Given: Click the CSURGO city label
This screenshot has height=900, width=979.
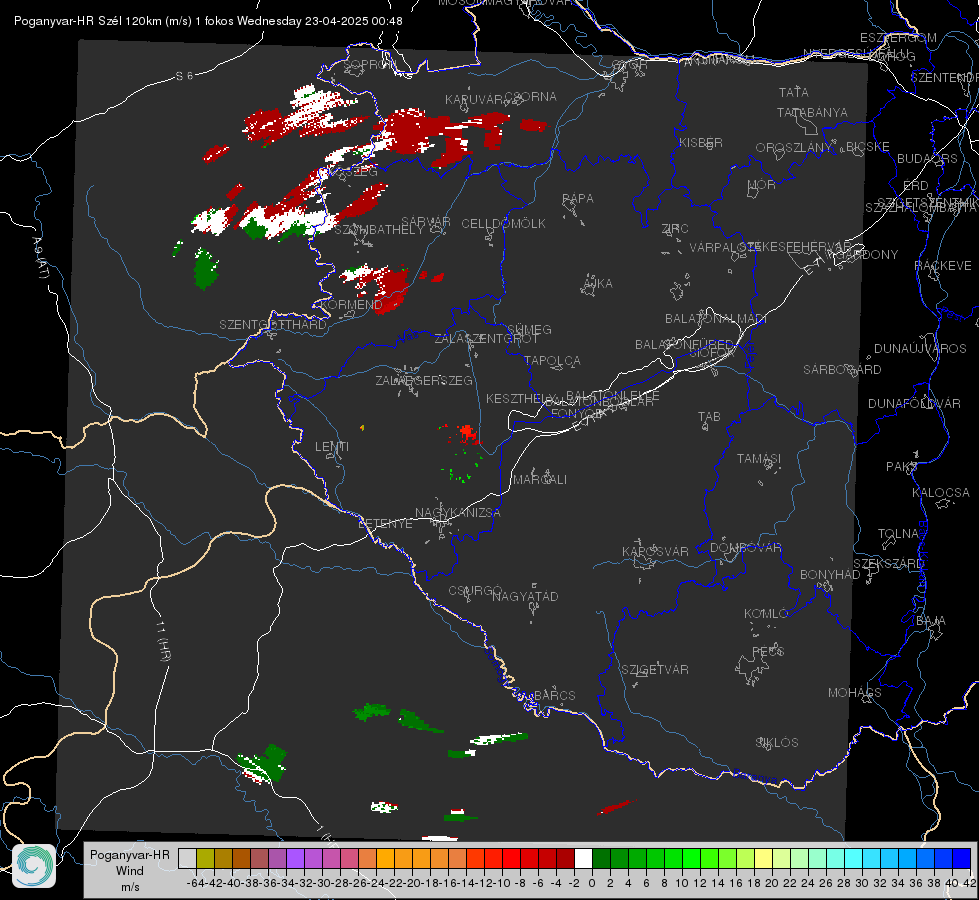Looking at the screenshot, I should pos(475,591).
